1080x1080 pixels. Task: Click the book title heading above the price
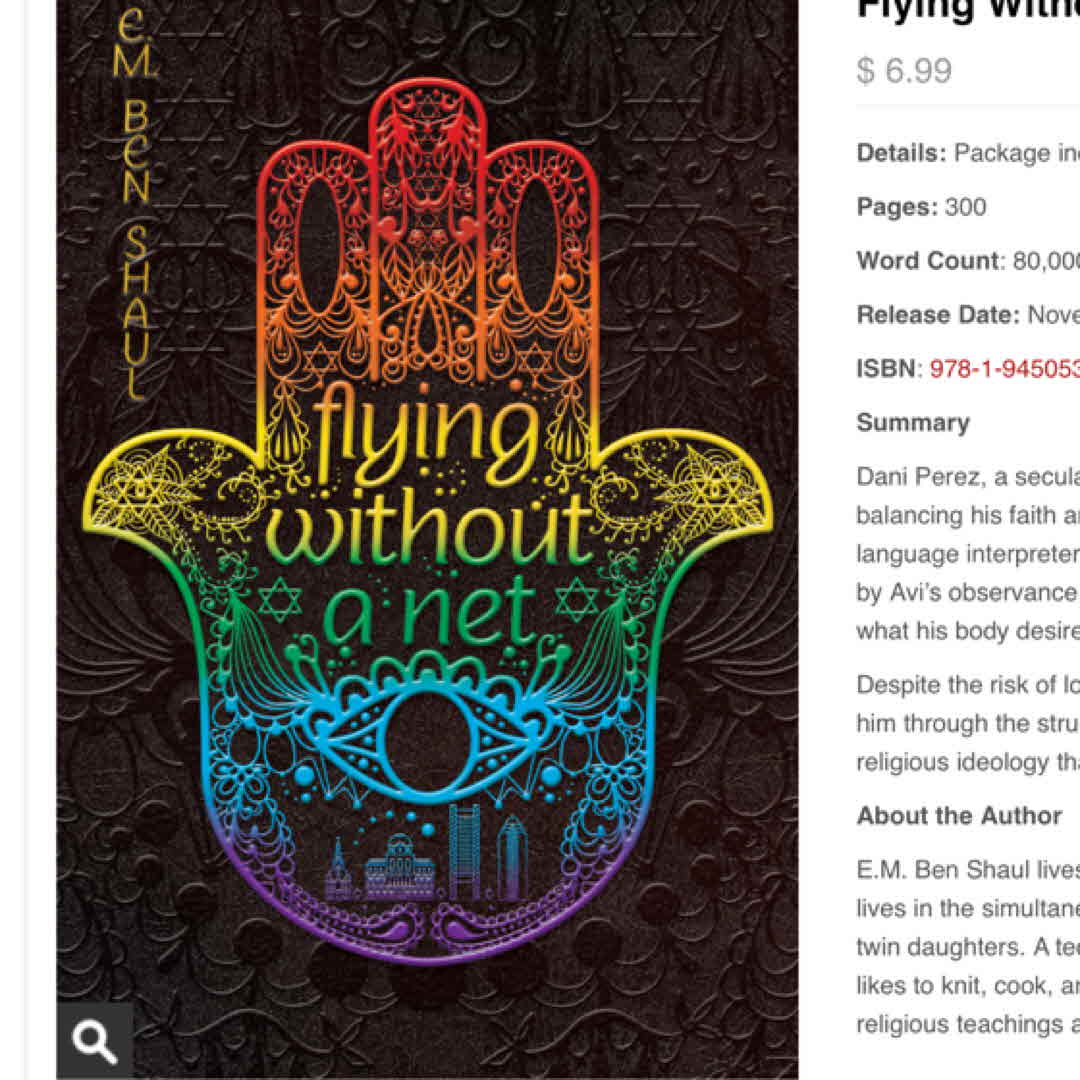[968, 10]
